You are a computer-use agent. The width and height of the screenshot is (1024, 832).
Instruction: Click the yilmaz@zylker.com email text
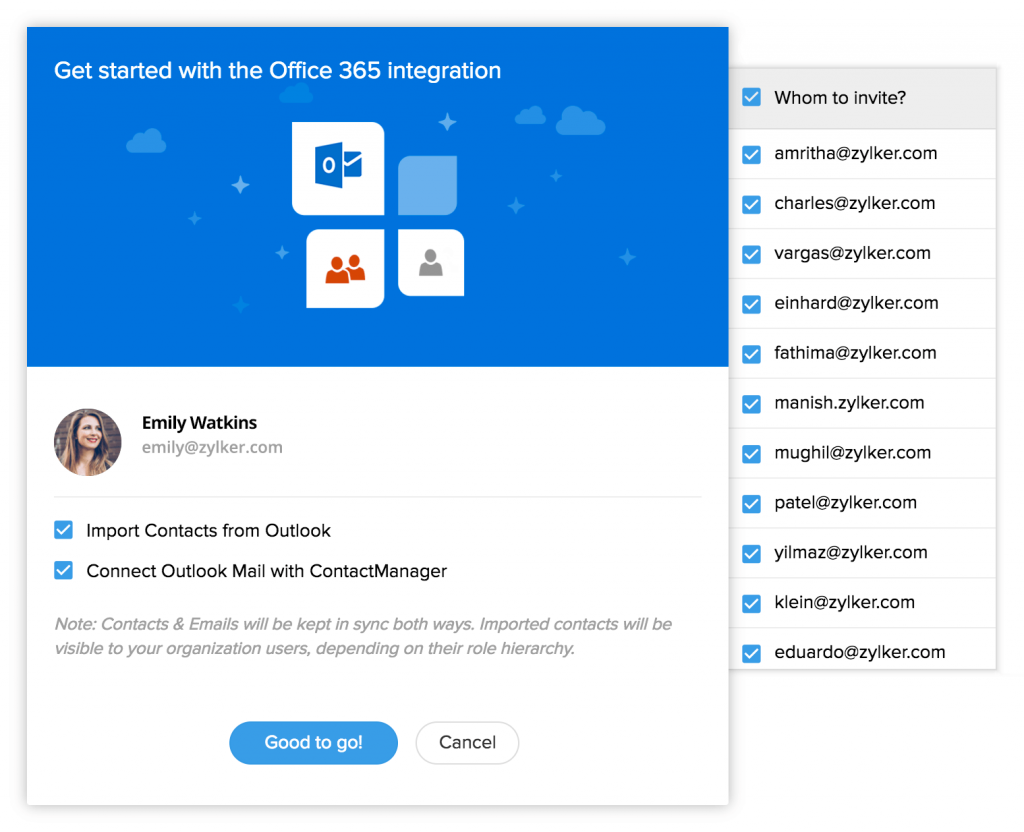pyautogui.click(x=851, y=552)
